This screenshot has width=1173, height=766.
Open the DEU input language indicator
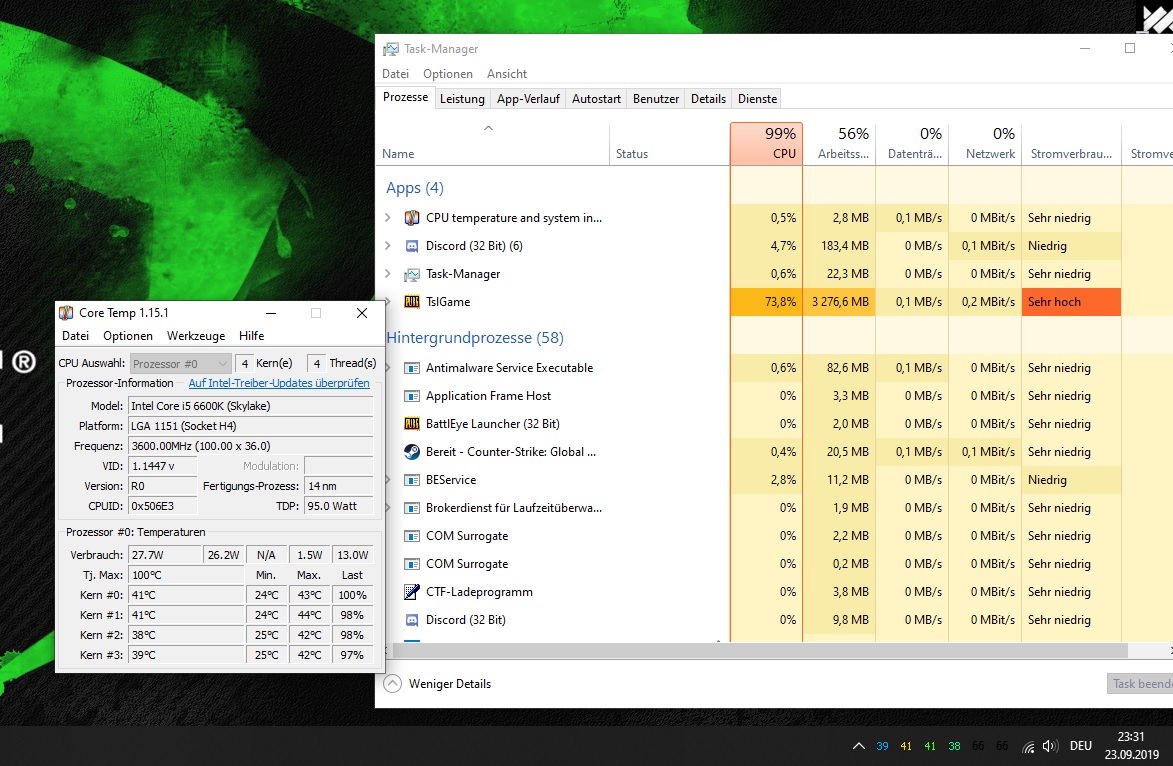(x=1080, y=746)
